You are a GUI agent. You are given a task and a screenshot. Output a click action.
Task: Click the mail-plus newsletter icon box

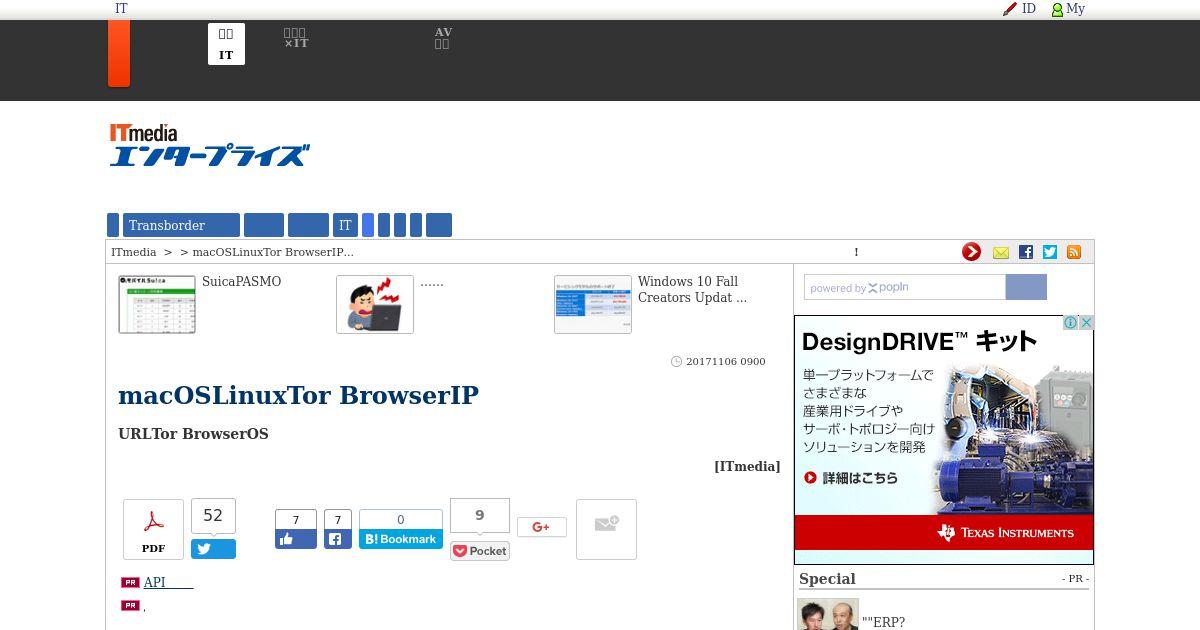click(x=606, y=529)
